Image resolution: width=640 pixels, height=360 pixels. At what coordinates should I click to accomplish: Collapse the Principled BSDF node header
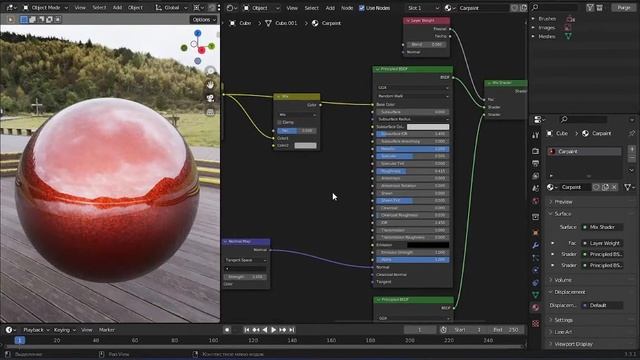click(x=377, y=69)
